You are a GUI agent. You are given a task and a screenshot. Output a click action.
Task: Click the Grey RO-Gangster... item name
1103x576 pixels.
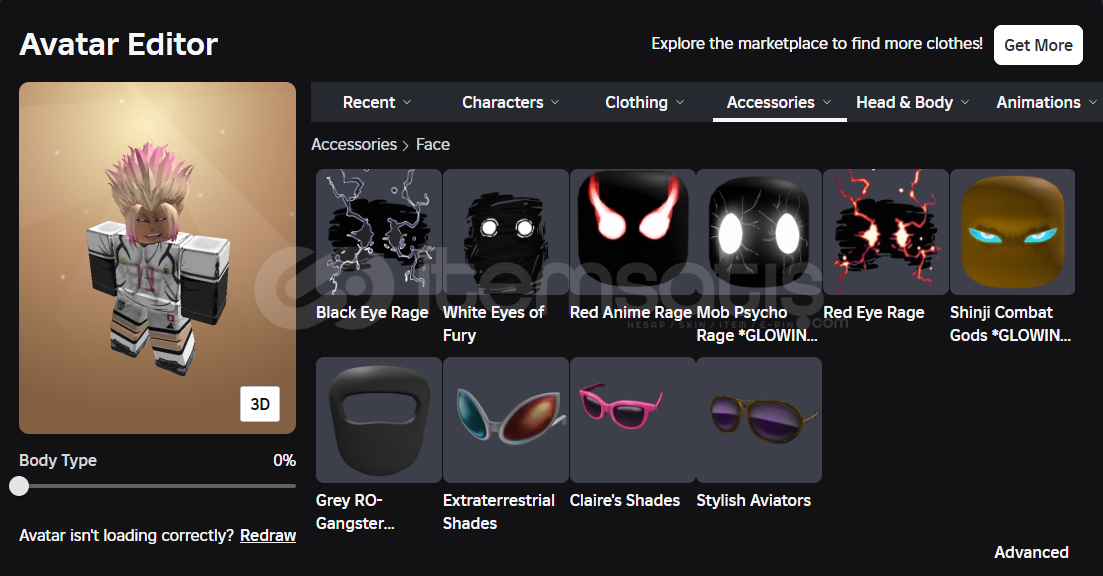355,511
